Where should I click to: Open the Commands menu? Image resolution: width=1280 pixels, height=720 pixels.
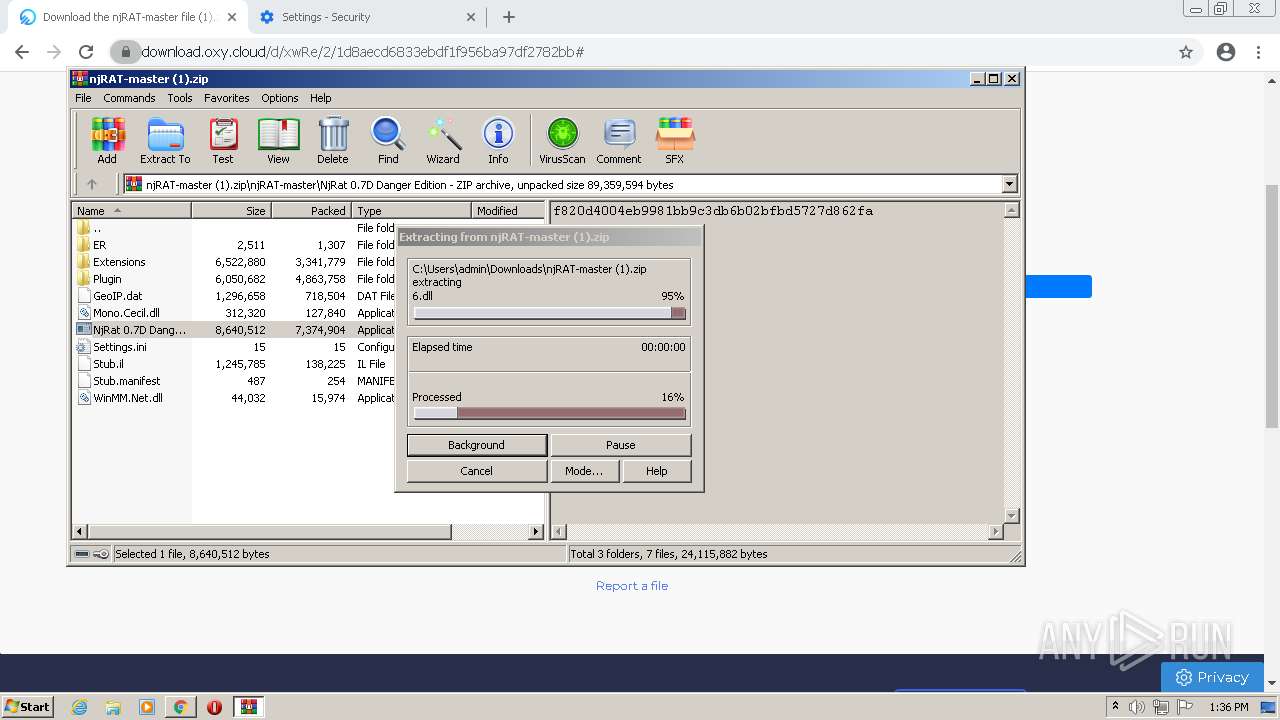129,98
